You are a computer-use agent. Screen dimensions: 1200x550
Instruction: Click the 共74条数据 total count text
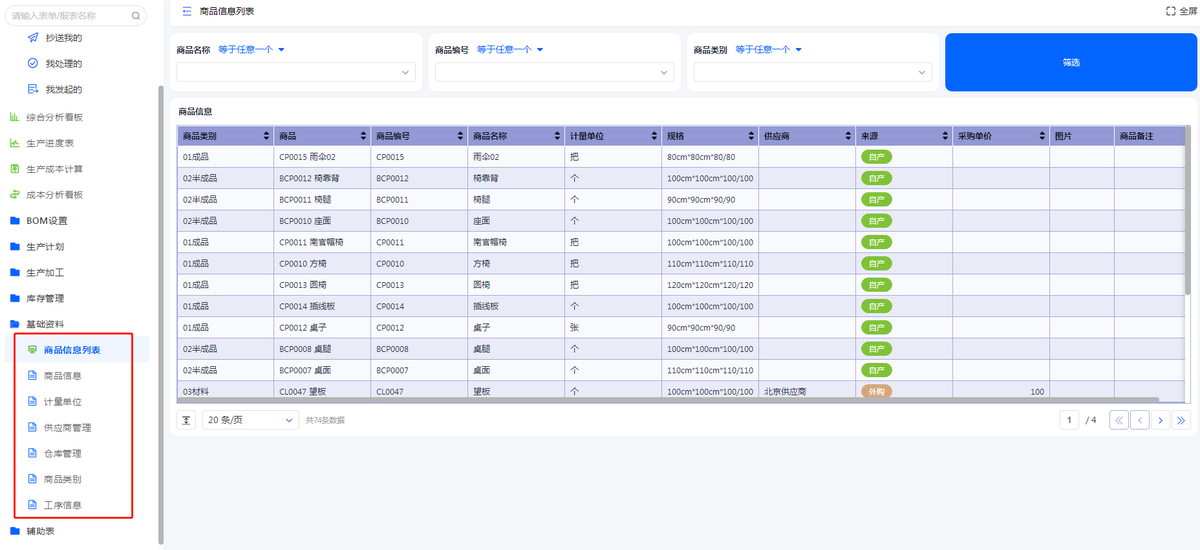325,421
